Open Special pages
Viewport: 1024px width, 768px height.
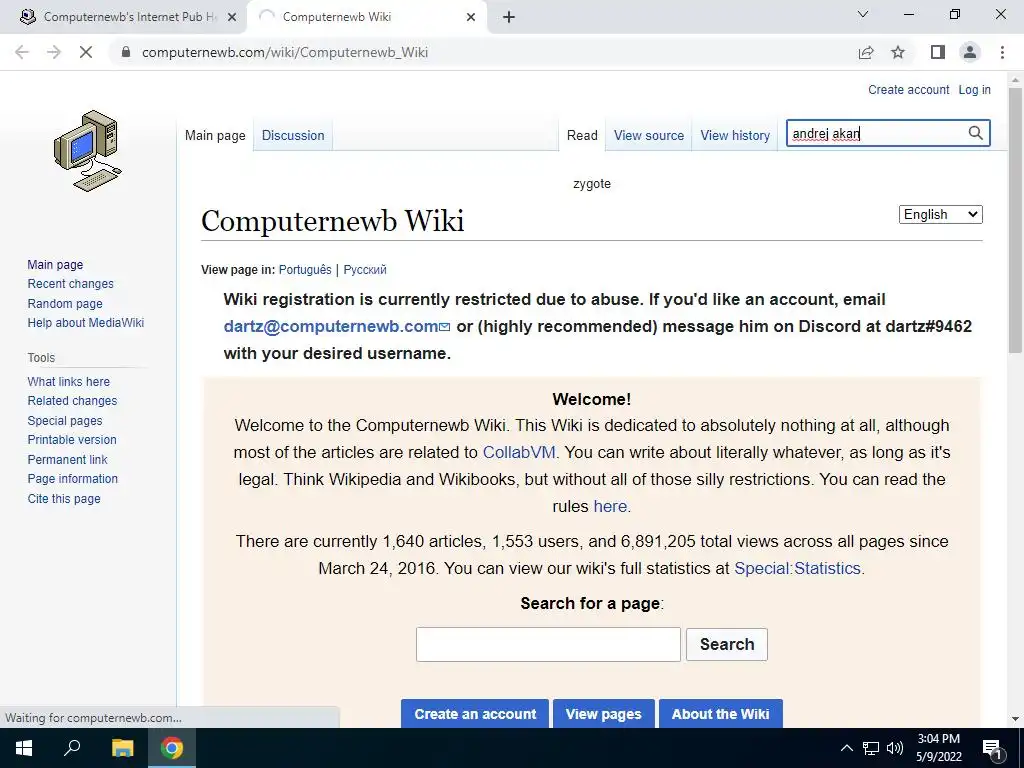65,421
